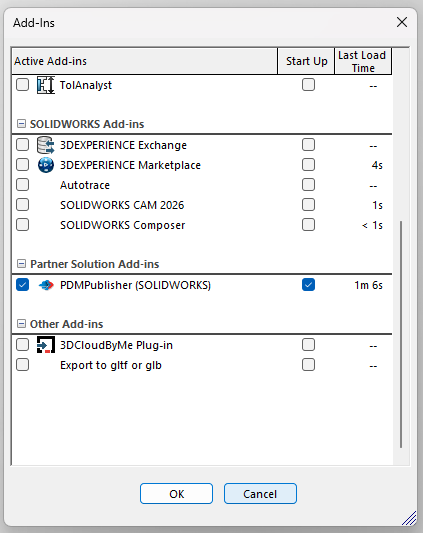Check Start Up for 3DCloudByMe Plug-in
This screenshot has height=533, width=423.
tap(308, 345)
